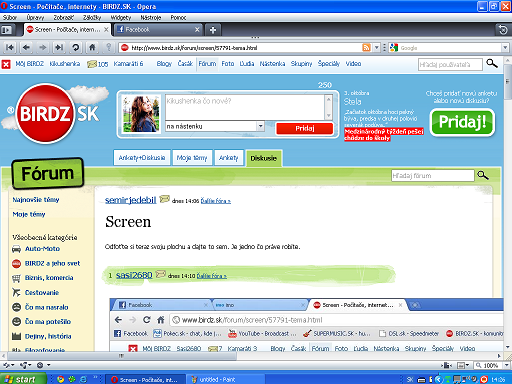Open messages envelope icon showing 105
The width and height of the screenshot is (512, 384).
click(x=92, y=64)
